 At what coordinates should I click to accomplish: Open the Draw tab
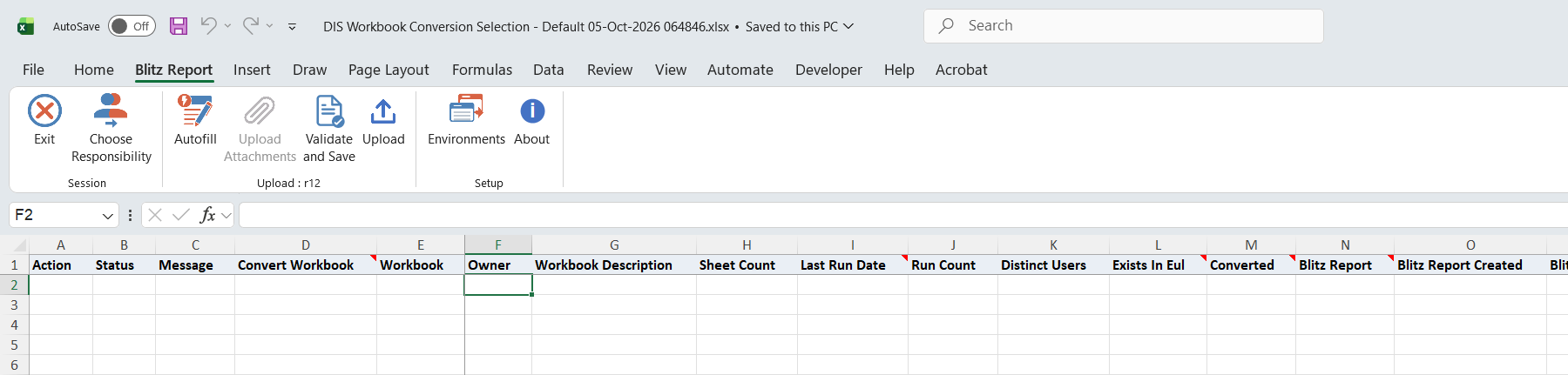pyautogui.click(x=309, y=70)
